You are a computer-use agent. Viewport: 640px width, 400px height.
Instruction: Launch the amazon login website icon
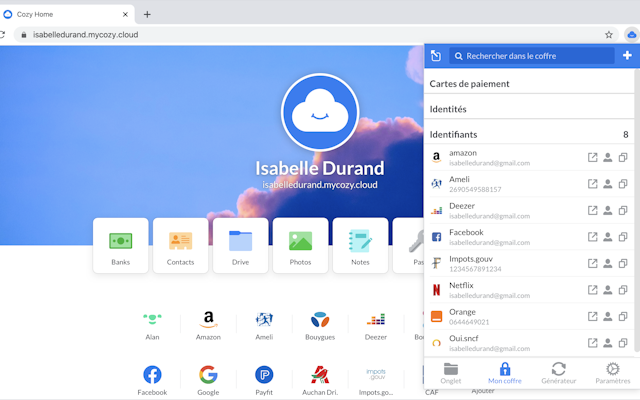point(592,158)
